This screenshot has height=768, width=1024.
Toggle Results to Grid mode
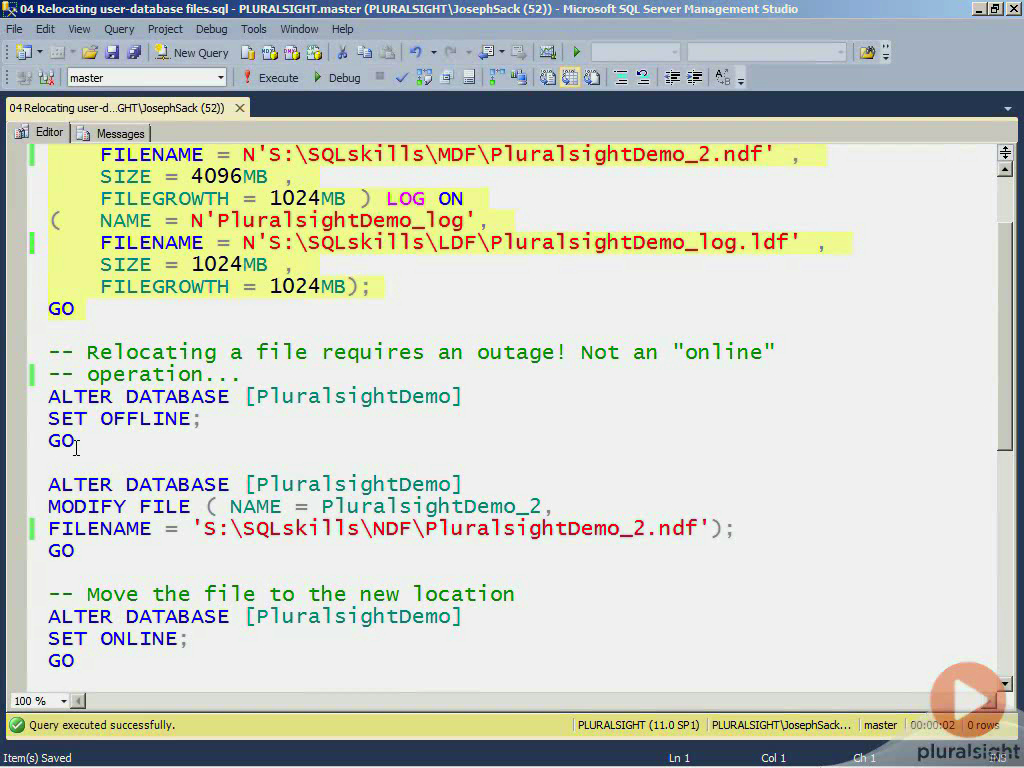(x=569, y=78)
